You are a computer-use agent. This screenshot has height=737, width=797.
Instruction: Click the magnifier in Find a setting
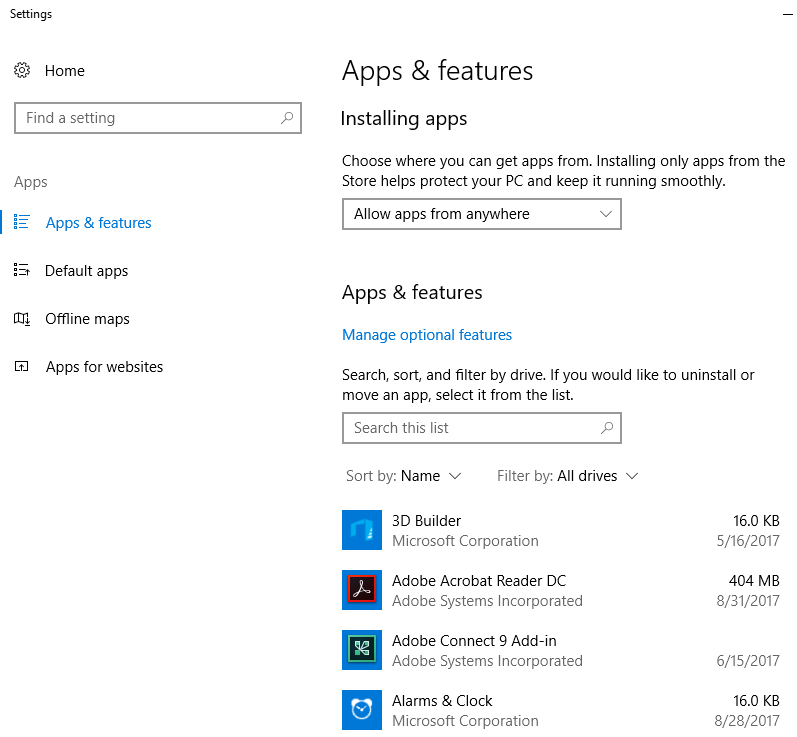[x=287, y=118]
